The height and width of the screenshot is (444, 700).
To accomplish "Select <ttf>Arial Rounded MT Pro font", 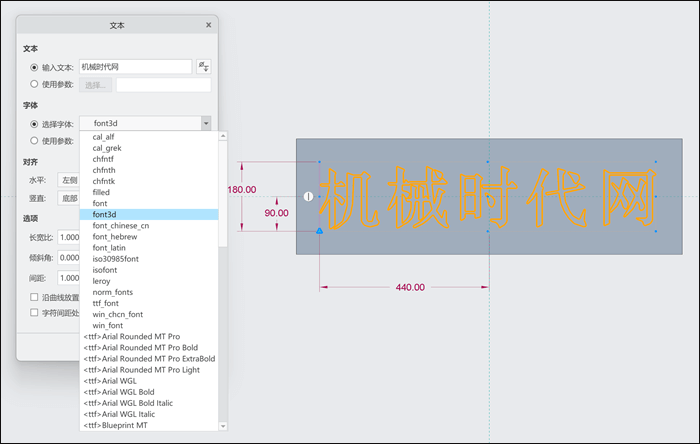I will point(149,336).
